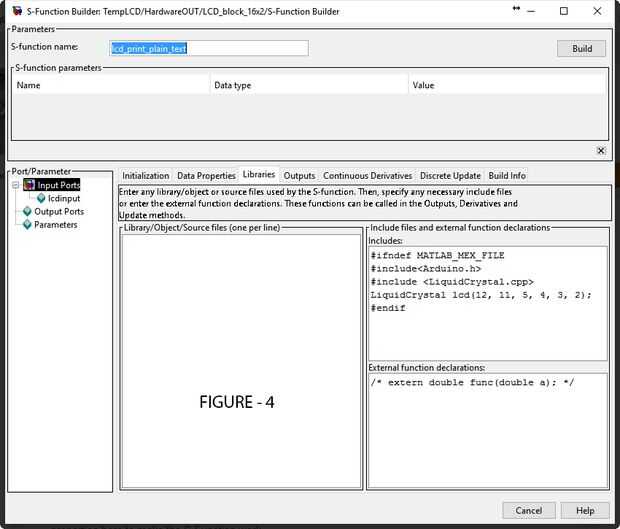
Task: Click the Cancel button
Action: (x=529, y=510)
